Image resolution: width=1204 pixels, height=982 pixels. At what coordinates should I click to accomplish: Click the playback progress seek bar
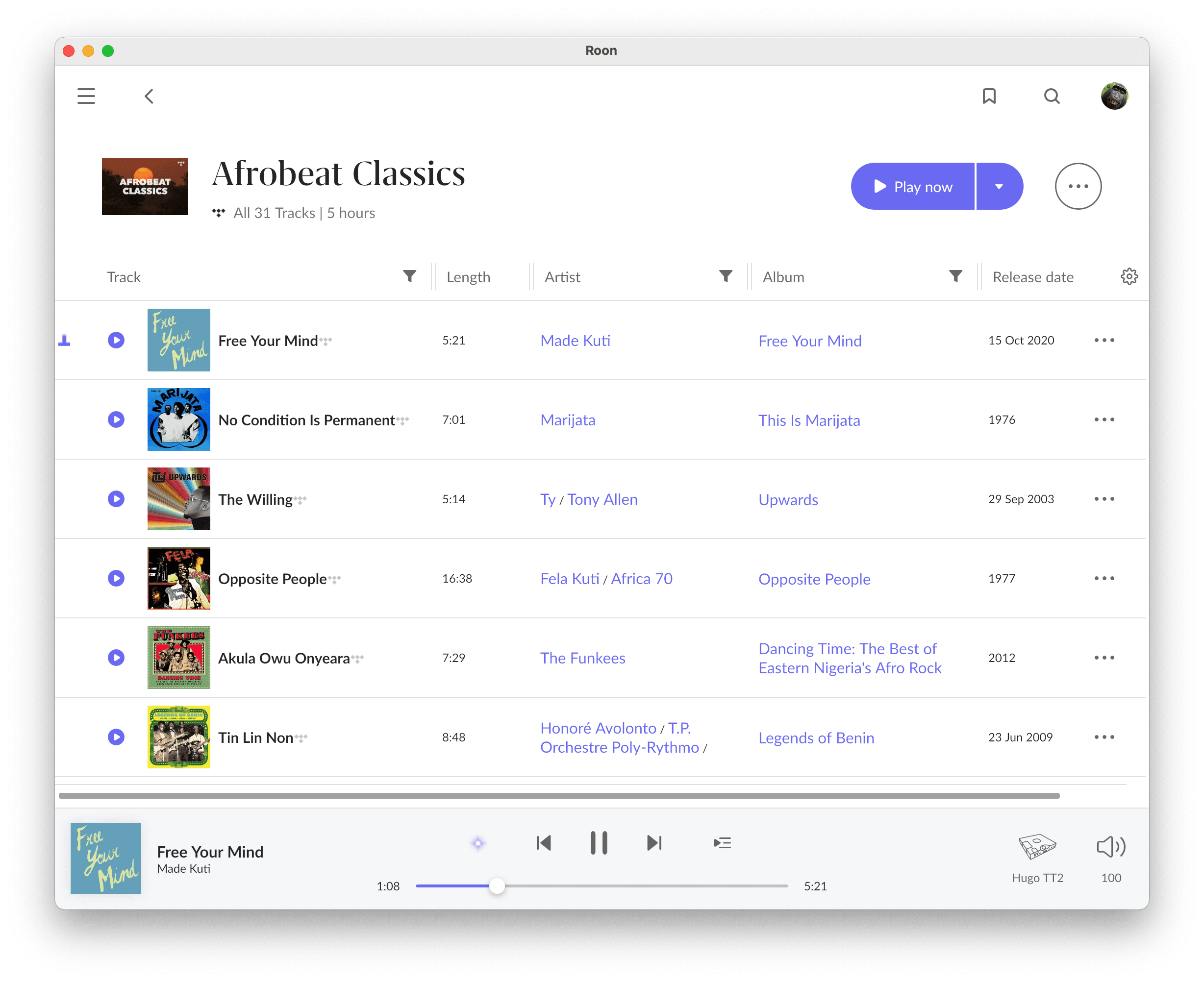point(623,886)
